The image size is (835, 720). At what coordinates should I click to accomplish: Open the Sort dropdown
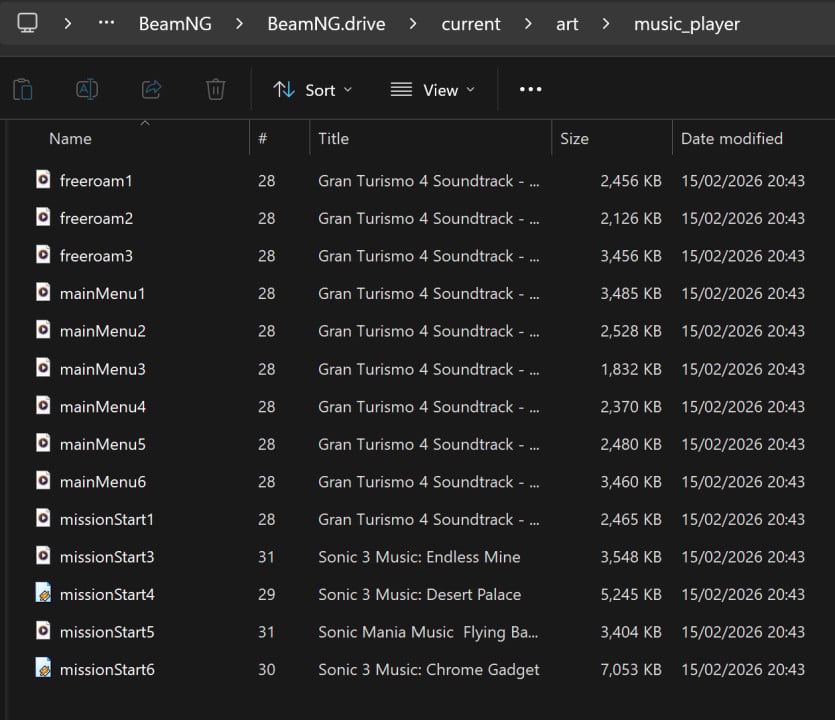click(x=313, y=90)
